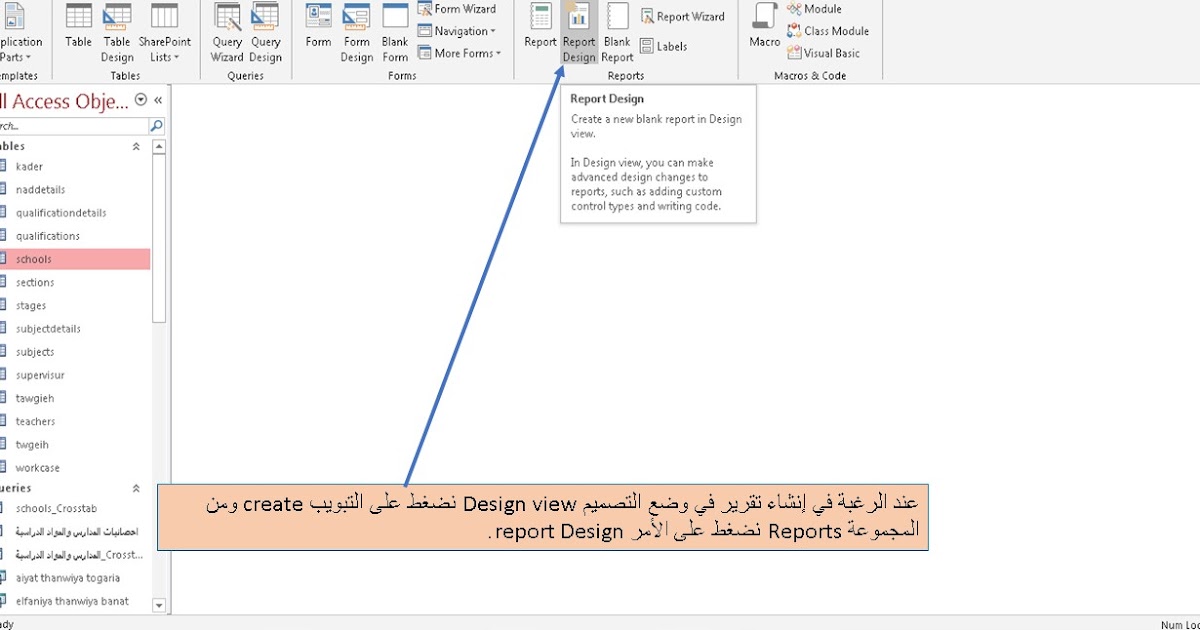Collapse the Queries group in navigation pane
This screenshot has width=1200, height=630.
pos(136,487)
